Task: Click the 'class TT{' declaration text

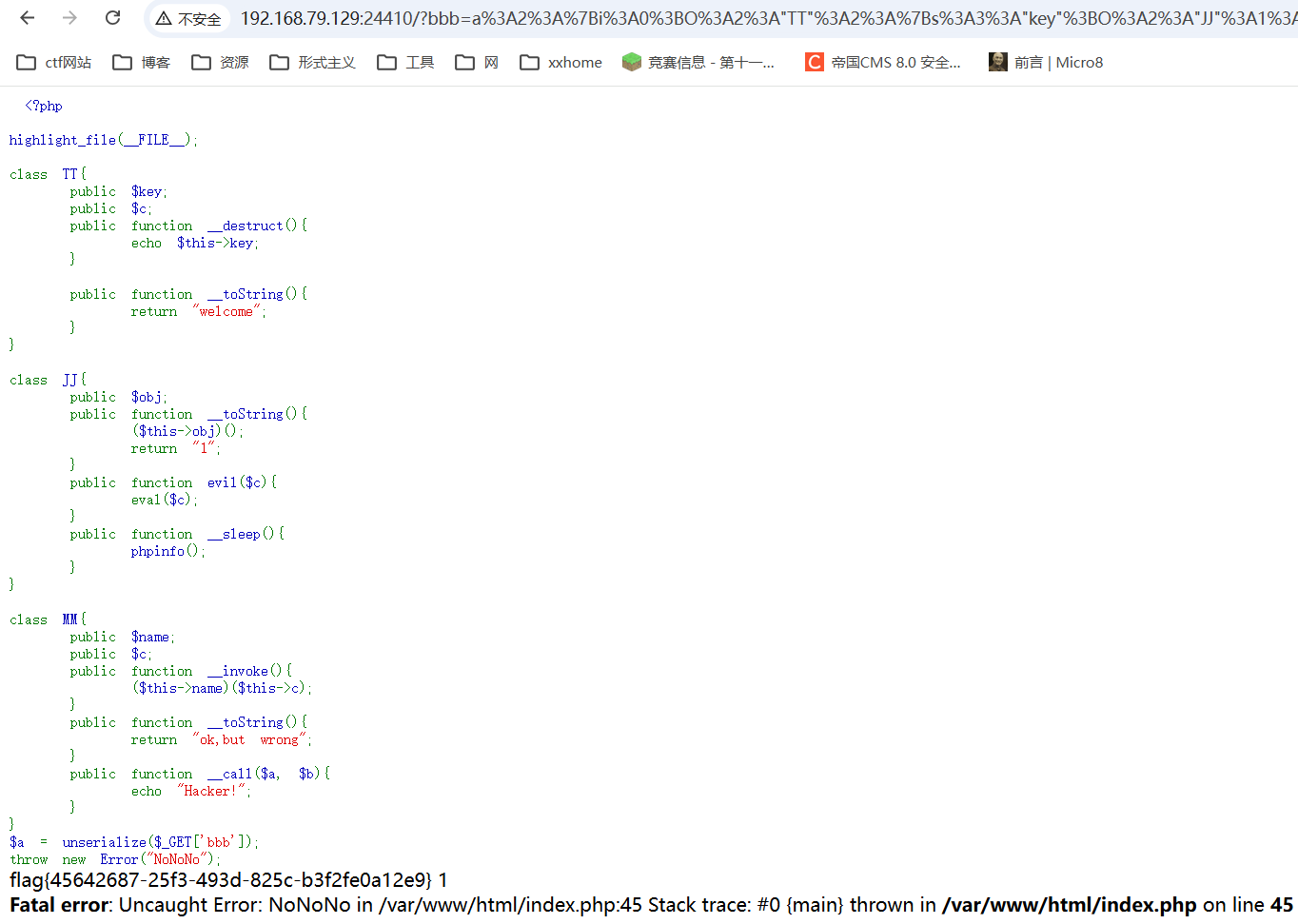Action: [48, 174]
